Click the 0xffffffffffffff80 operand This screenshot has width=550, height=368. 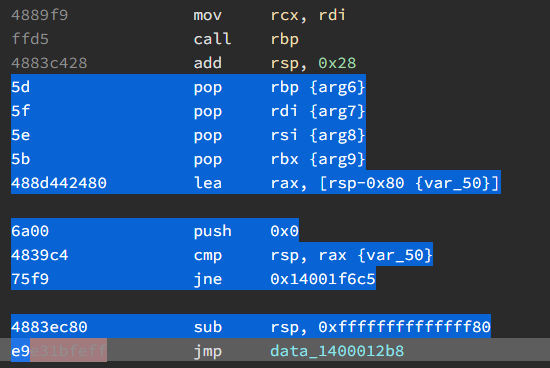tap(404, 327)
